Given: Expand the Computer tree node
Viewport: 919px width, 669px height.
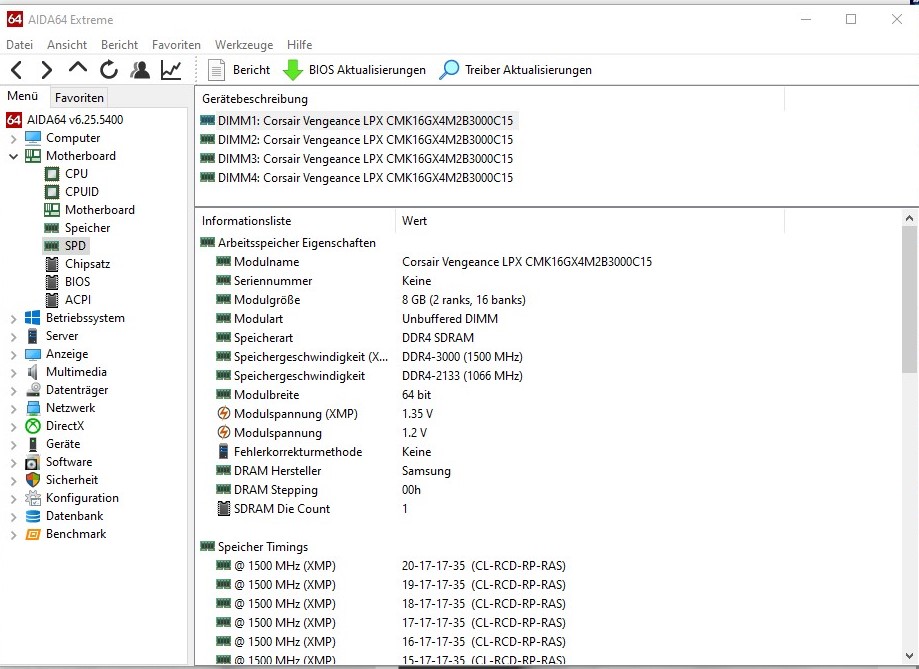Looking at the screenshot, I should tap(13, 139).
